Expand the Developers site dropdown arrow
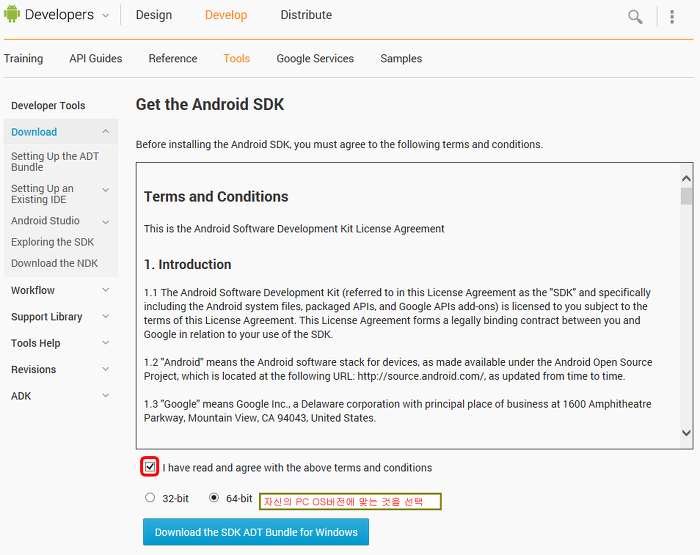Image resolution: width=700 pixels, height=555 pixels. point(105,16)
